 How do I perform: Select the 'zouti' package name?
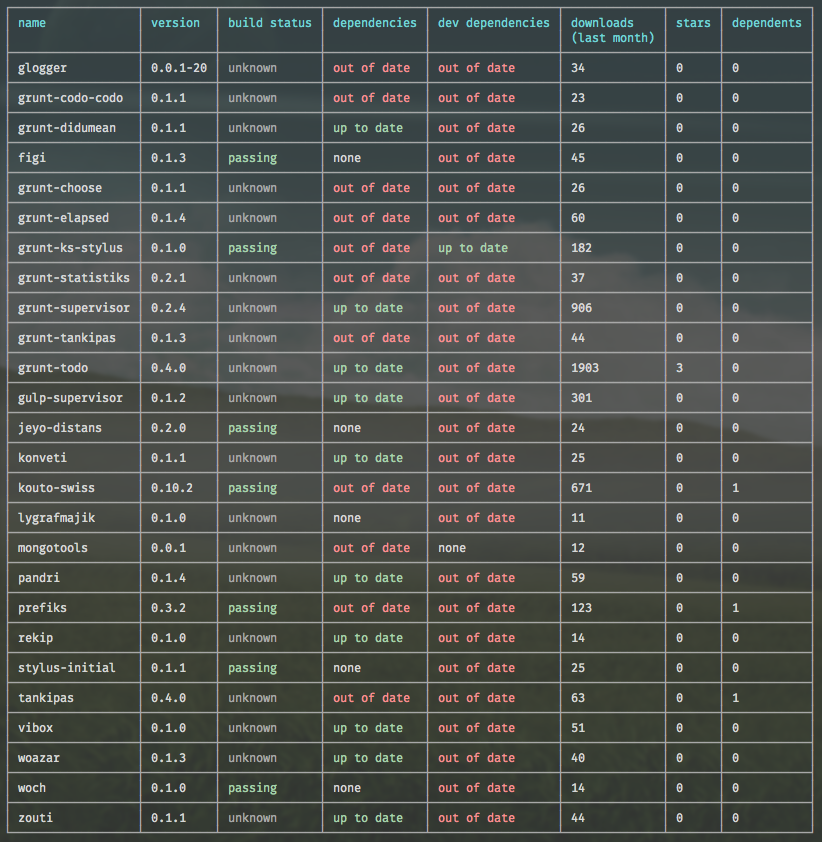(x=35, y=818)
